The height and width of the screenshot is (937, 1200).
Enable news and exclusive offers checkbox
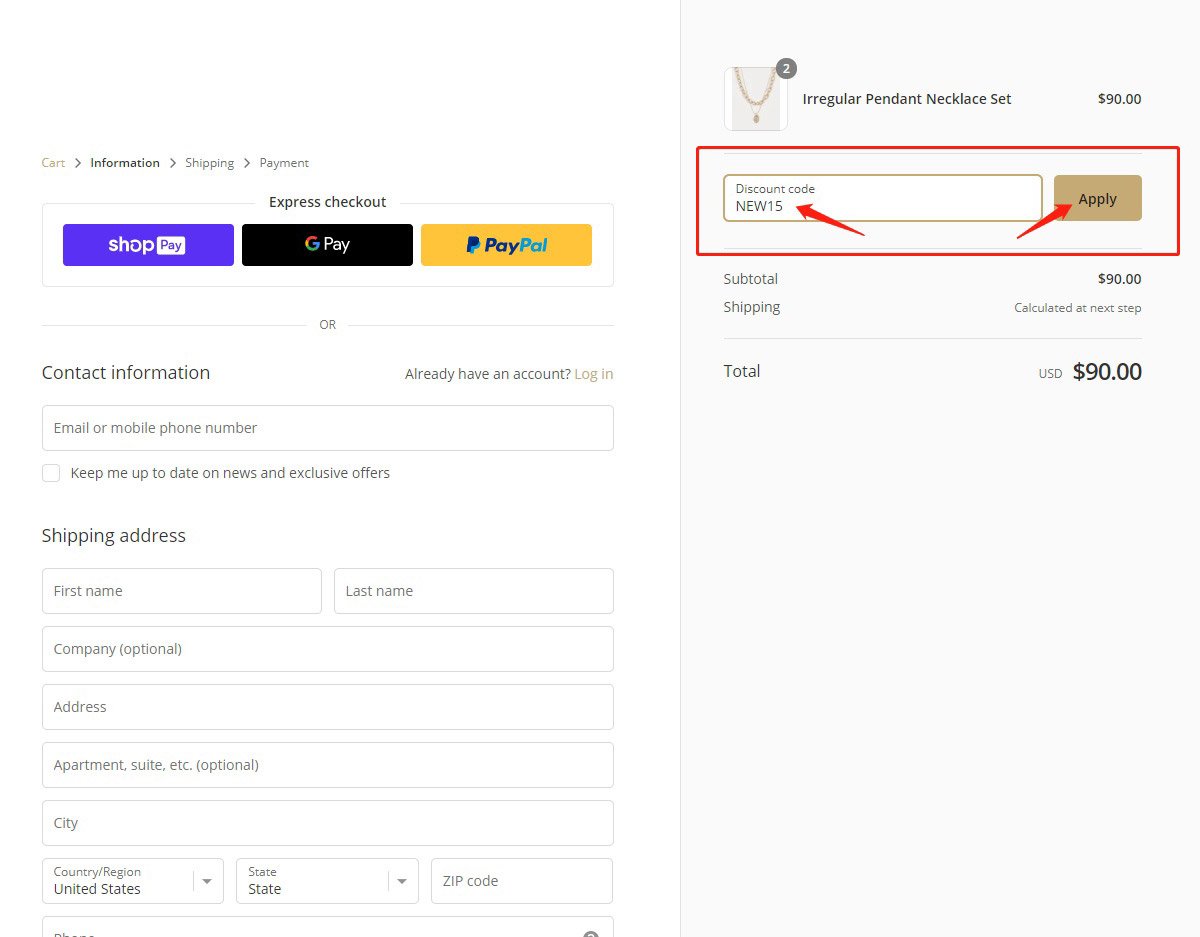tap(51, 473)
